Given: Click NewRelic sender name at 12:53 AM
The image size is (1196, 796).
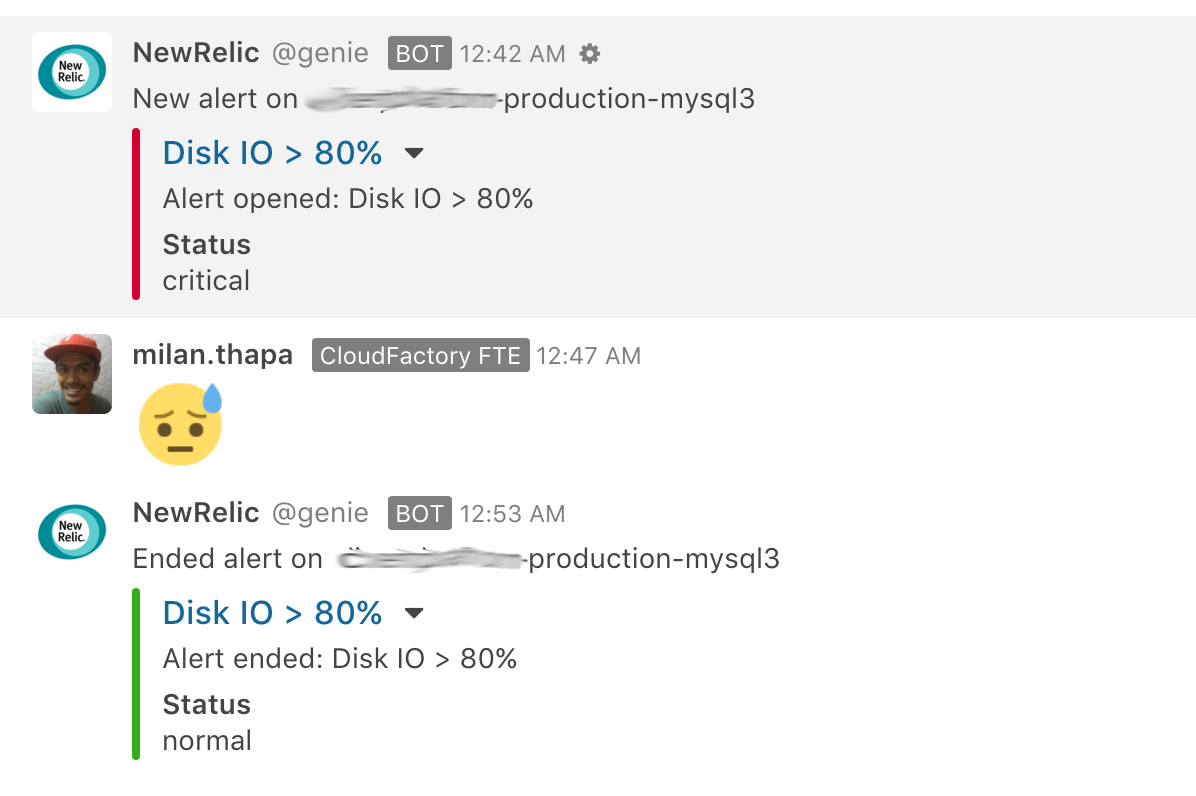Looking at the screenshot, I should tap(196, 512).
